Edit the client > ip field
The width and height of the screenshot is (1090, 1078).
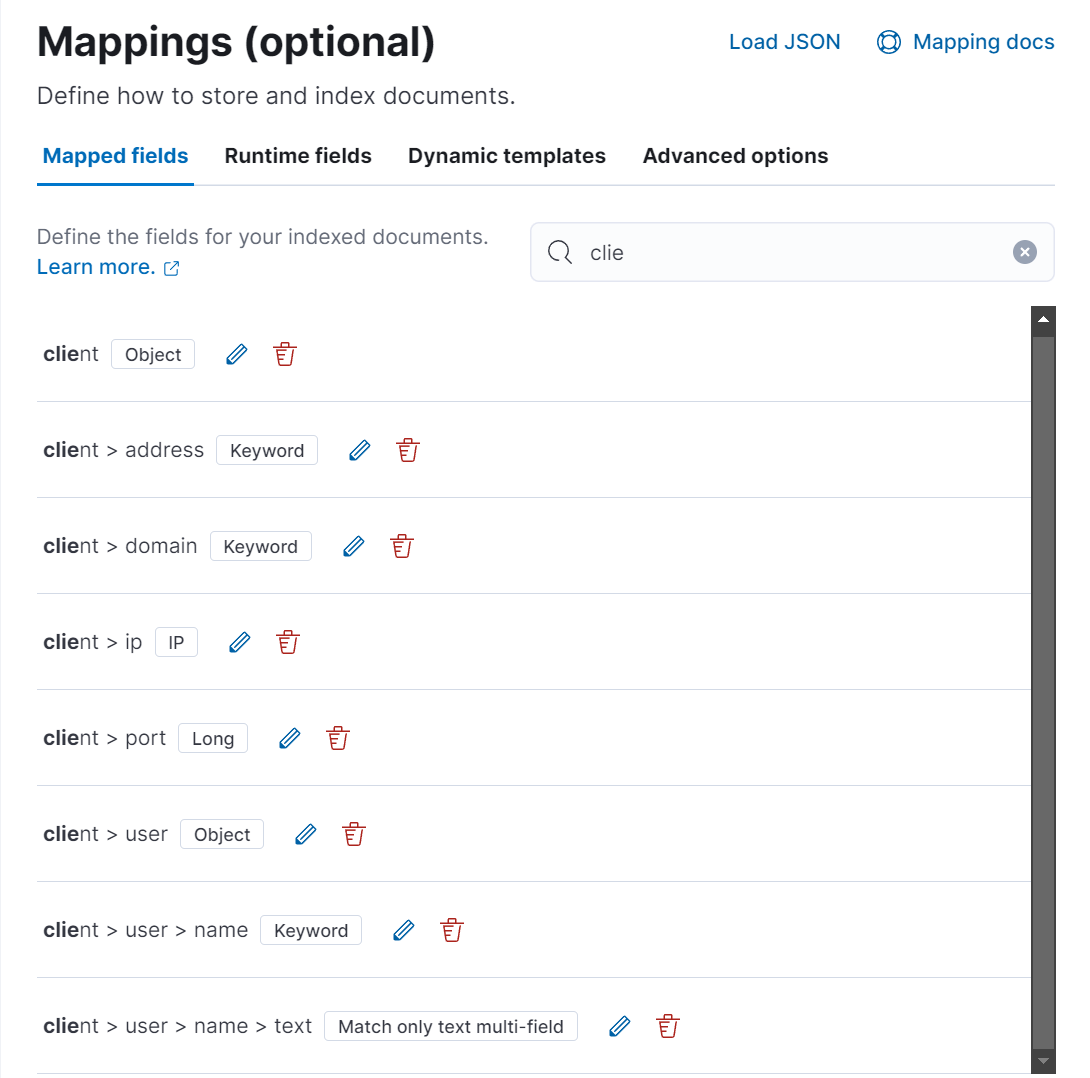click(x=239, y=642)
